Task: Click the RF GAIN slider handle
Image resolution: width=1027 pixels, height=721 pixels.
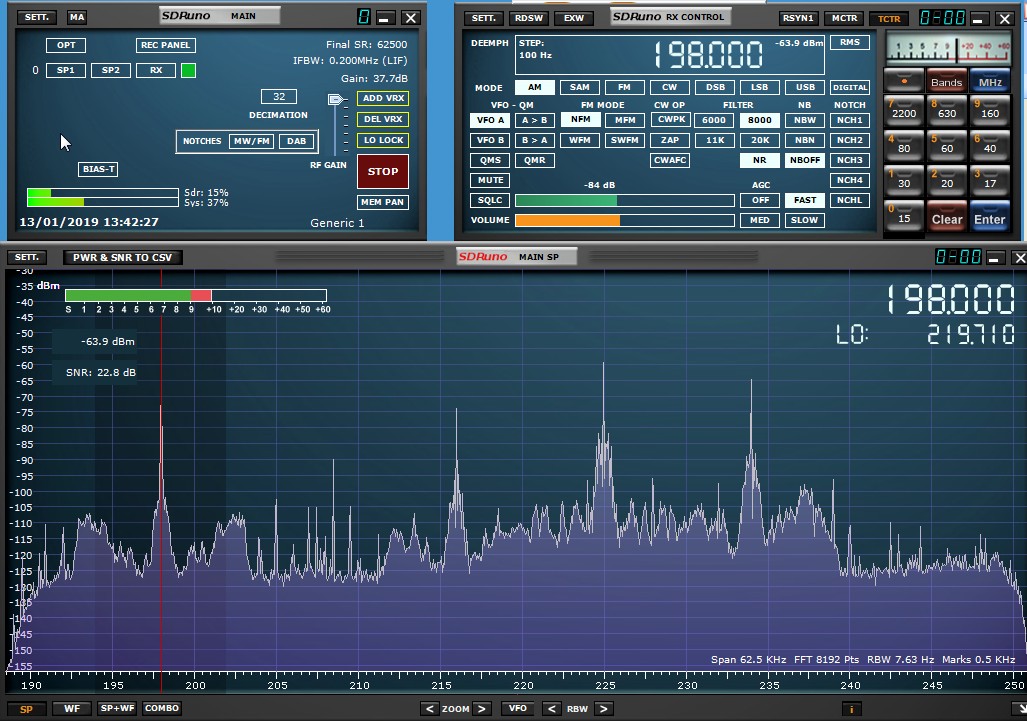Action: (335, 100)
